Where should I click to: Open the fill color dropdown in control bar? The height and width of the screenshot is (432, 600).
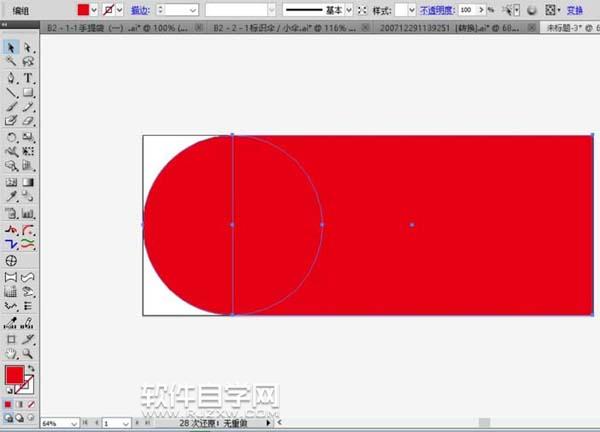click(x=96, y=9)
